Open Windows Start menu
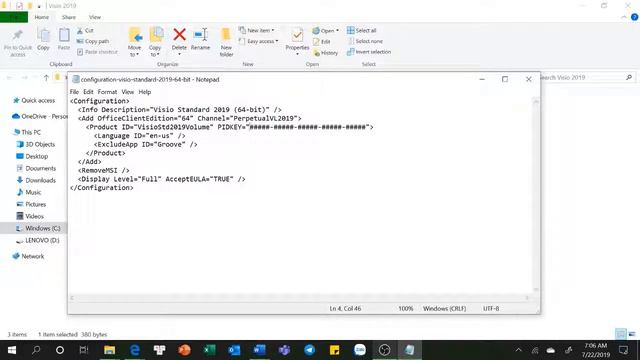 pos(12,350)
